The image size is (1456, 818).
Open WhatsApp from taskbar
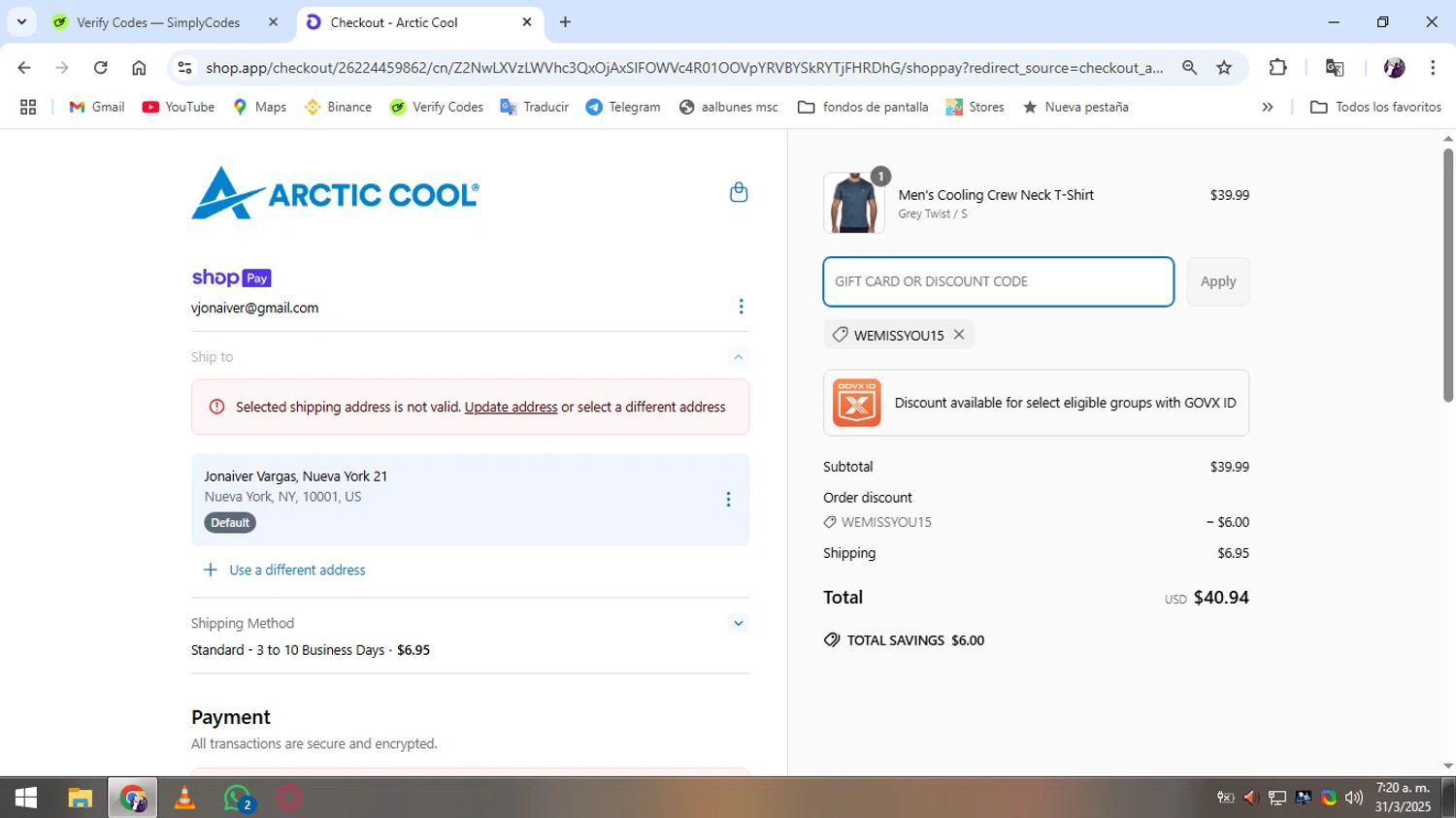pyautogui.click(x=238, y=798)
